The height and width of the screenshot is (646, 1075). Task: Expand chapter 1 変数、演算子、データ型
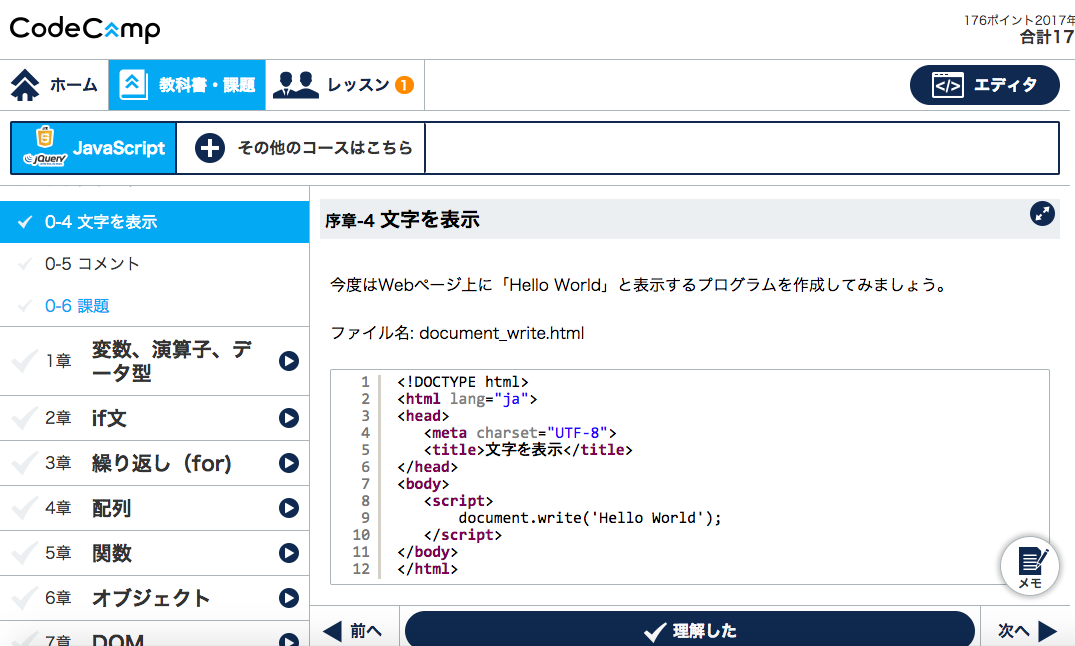tap(289, 361)
